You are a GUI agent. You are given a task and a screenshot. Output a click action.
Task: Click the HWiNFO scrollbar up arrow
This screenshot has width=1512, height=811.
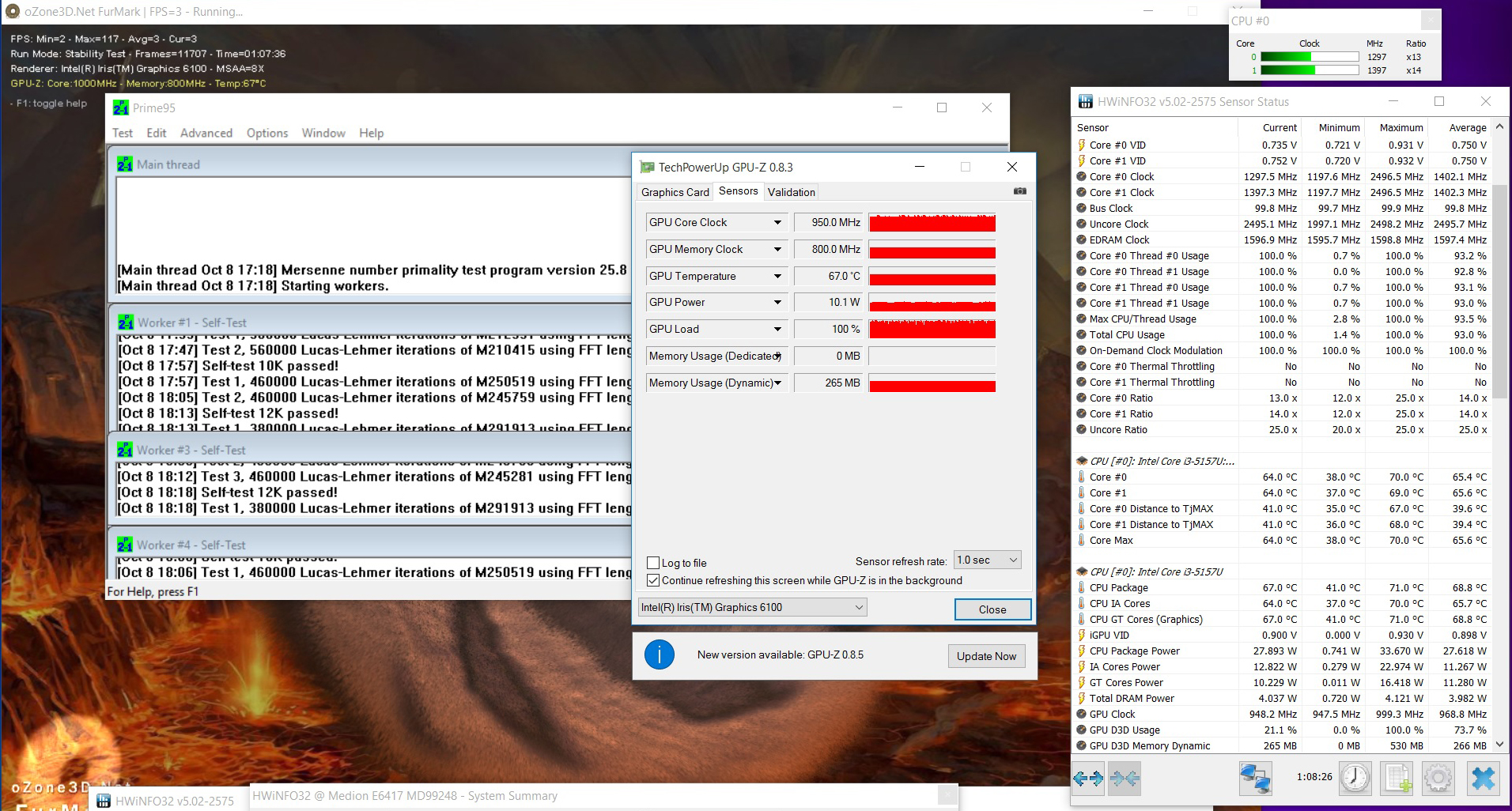(1499, 126)
